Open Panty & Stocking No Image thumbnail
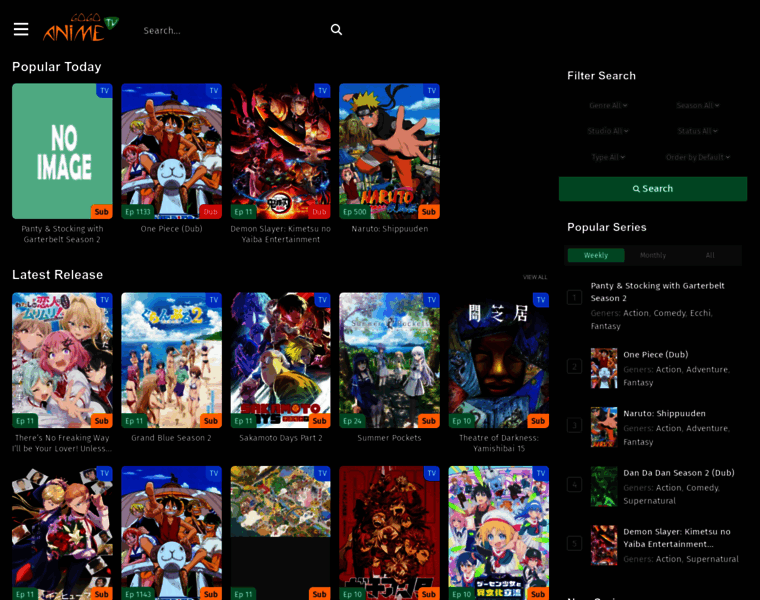The width and height of the screenshot is (760, 600). pos(62,151)
